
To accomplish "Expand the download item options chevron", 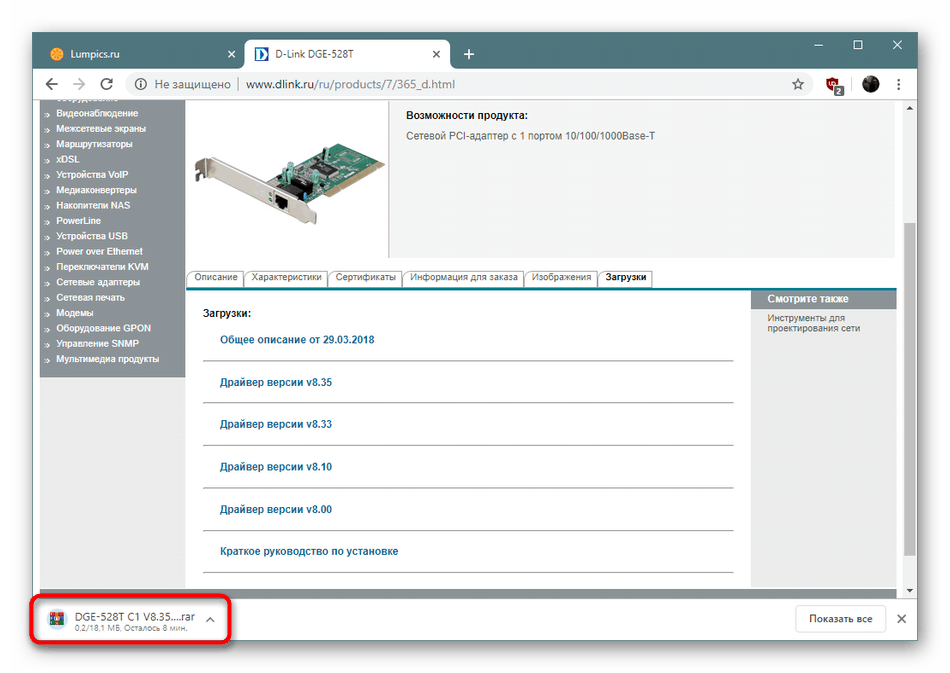I will (x=210, y=620).
